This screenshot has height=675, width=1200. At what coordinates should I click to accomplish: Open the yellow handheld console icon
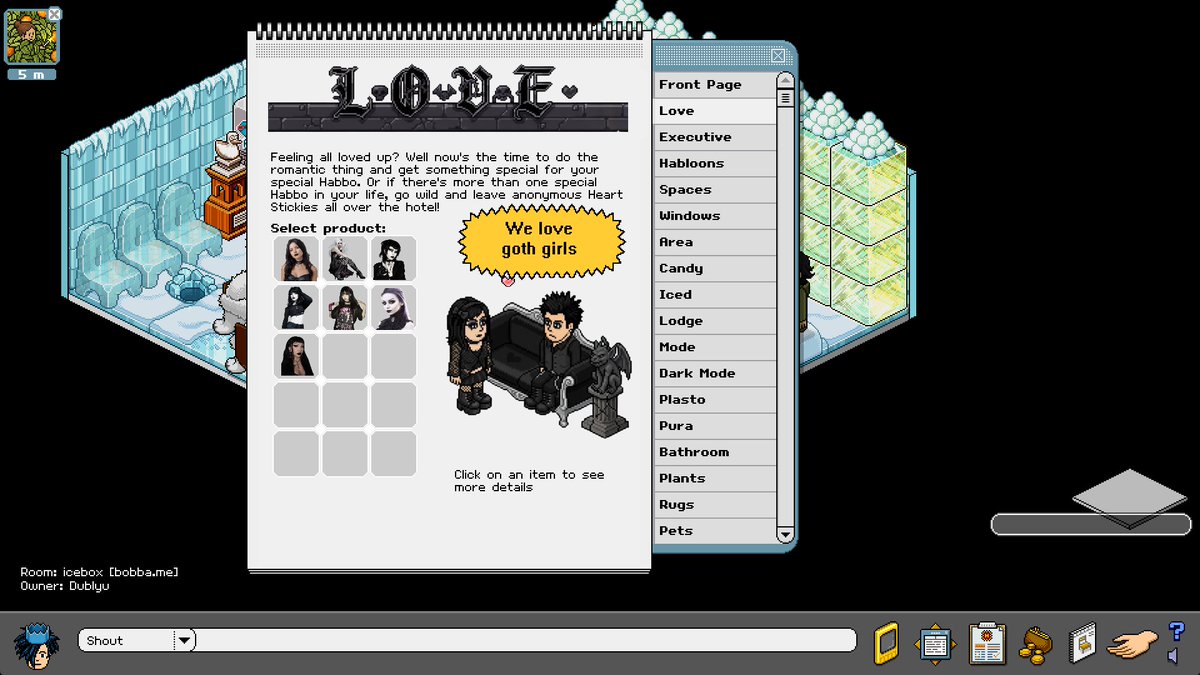pyautogui.click(x=886, y=643)
